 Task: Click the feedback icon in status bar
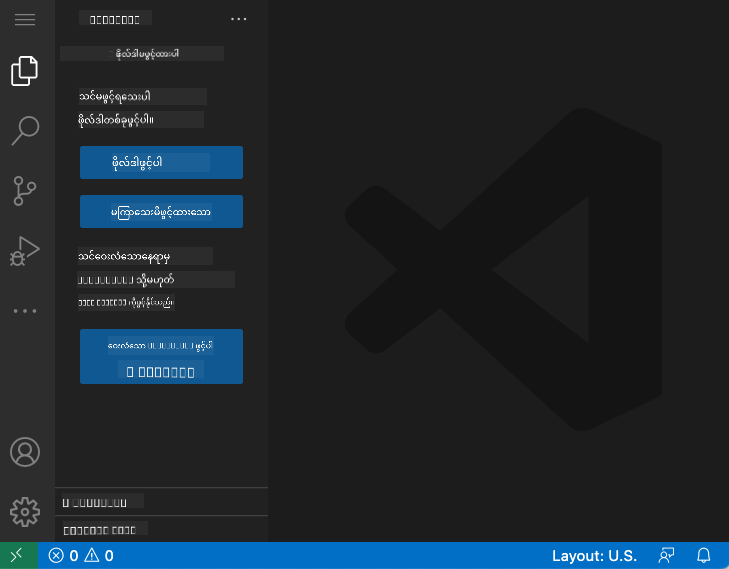click(x=666, y=555)
